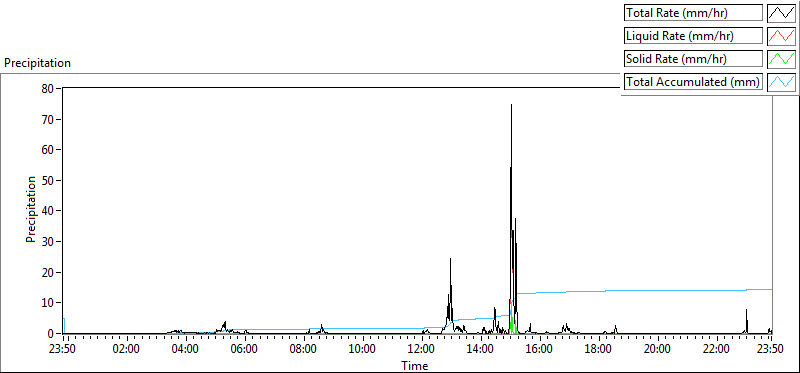The image size is (800, 373).
Task: Click the Time X-axis title
Action: click(x=414, y=365)
